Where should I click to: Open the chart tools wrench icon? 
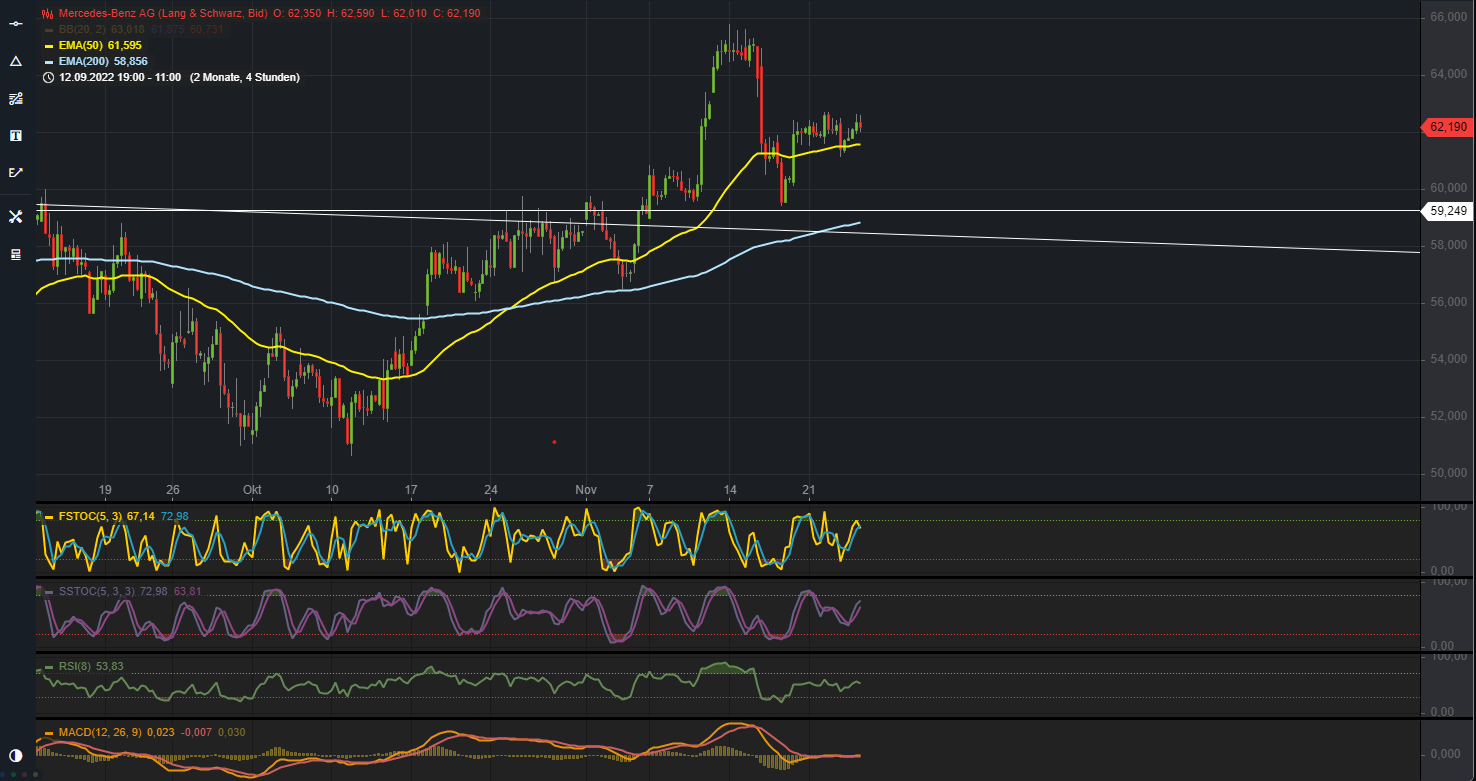(x=15, y=215)
